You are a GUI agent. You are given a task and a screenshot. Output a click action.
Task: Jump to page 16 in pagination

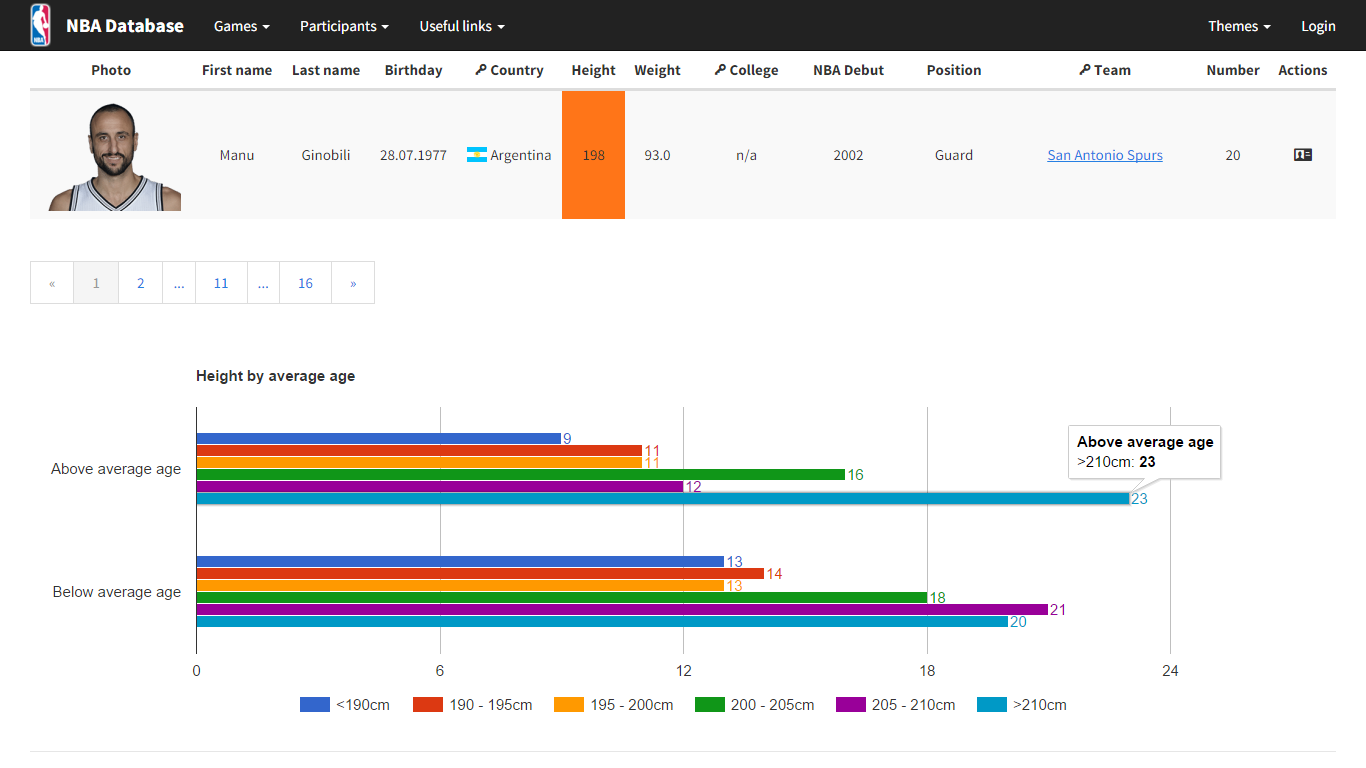click(x=305, y=283)
